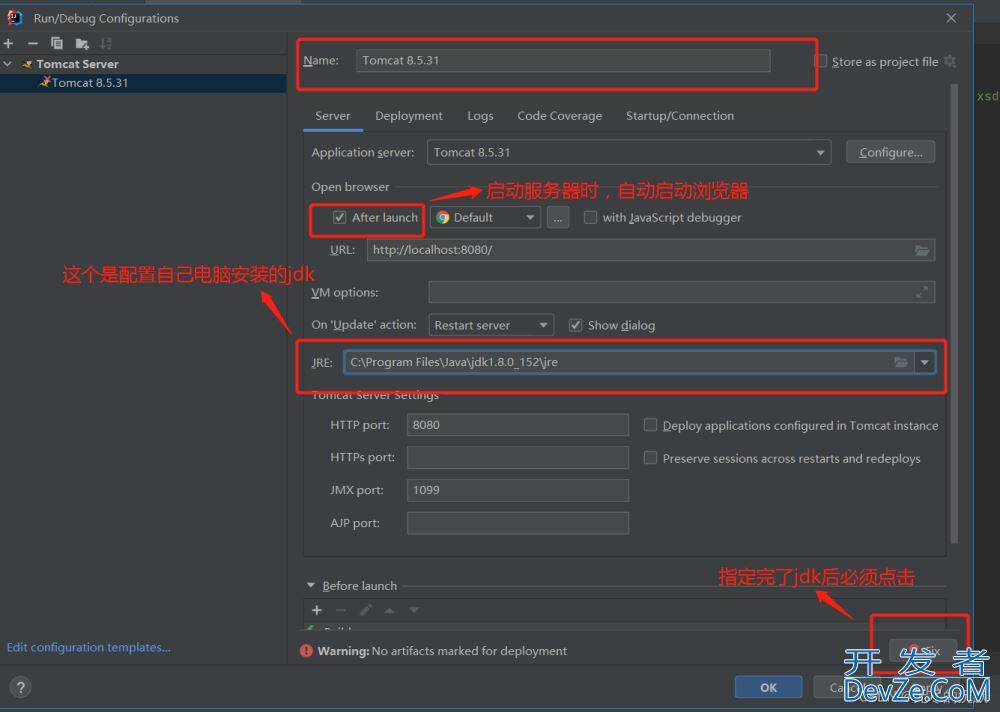Click the browse folder icon in URL field
Viewport: 1000px width, 712px height.
pyautogui.click(x=922, y=250)
